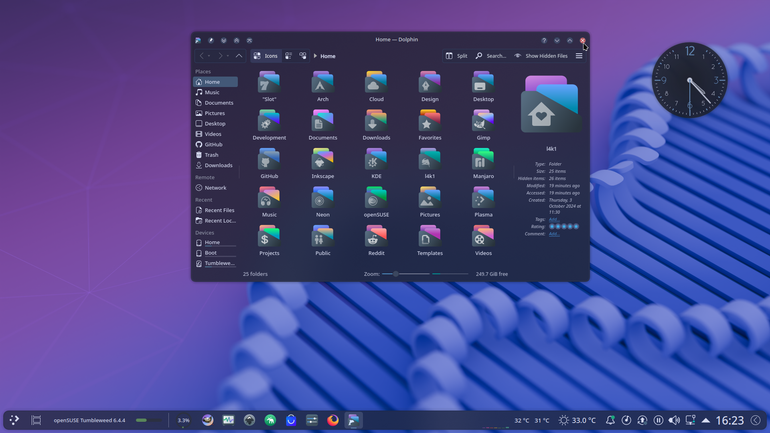Open the Videos folder in file view
The height and width of the screenshot is (433, 770).
pyautogui.click(x=483, y=241)
